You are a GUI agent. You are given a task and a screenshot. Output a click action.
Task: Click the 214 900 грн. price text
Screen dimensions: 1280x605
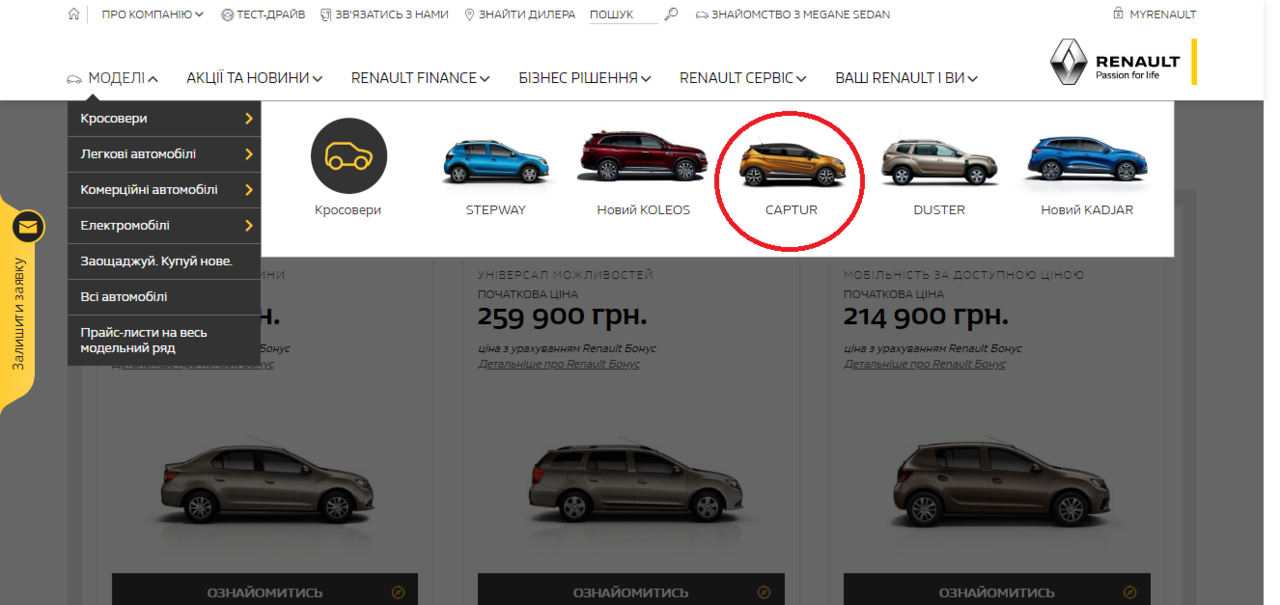(x=928, y=317)
